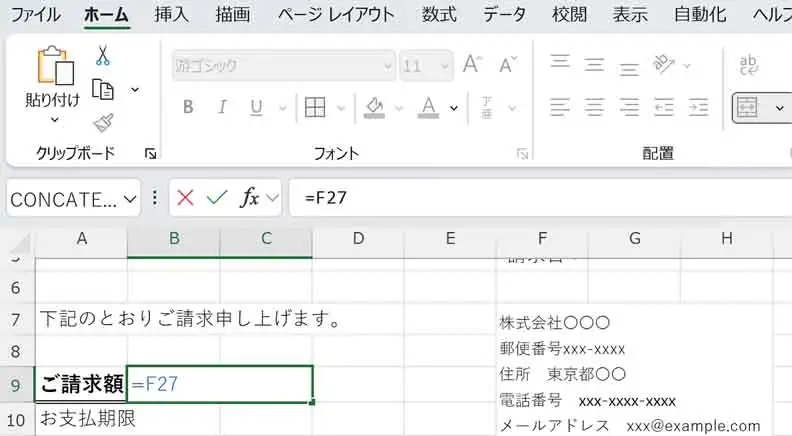Cancel the formula entry with the X icon

tap(185, 198)
